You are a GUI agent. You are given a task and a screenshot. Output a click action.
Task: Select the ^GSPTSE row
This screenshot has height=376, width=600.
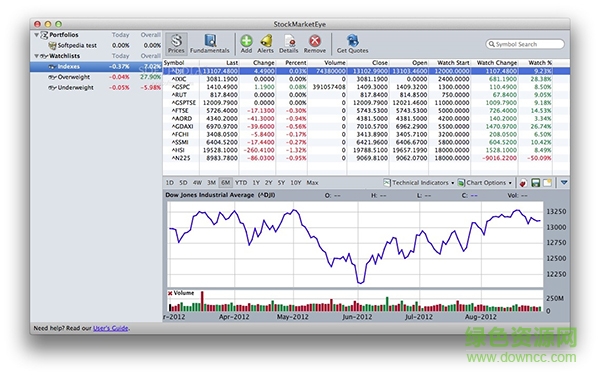pyautogui.click(x=366, y=103)
